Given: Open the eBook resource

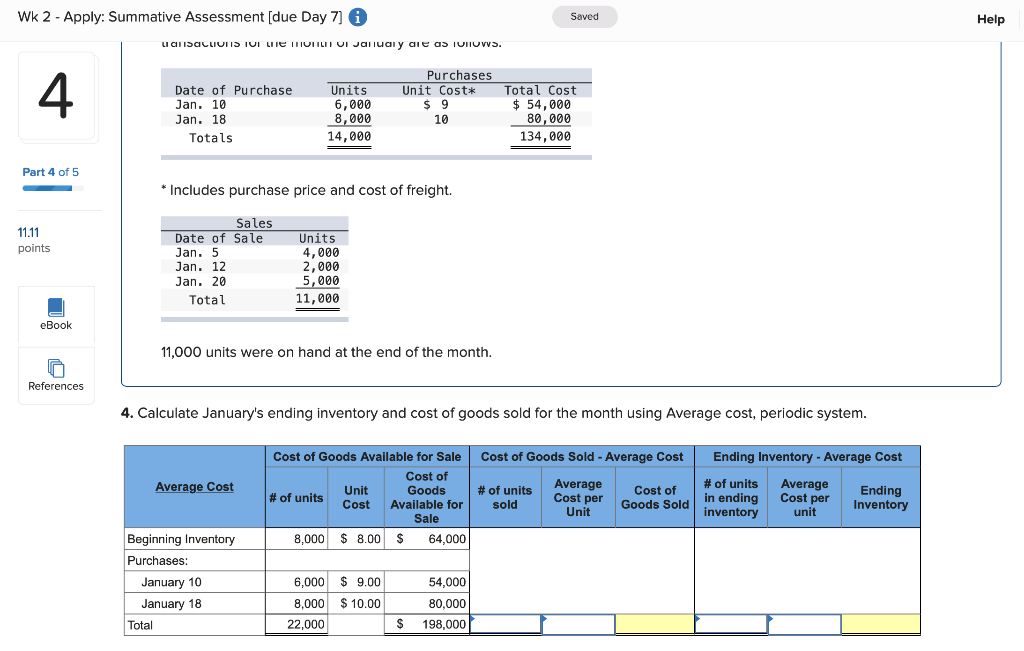Looking at the screenshot, I should (55, 316).
